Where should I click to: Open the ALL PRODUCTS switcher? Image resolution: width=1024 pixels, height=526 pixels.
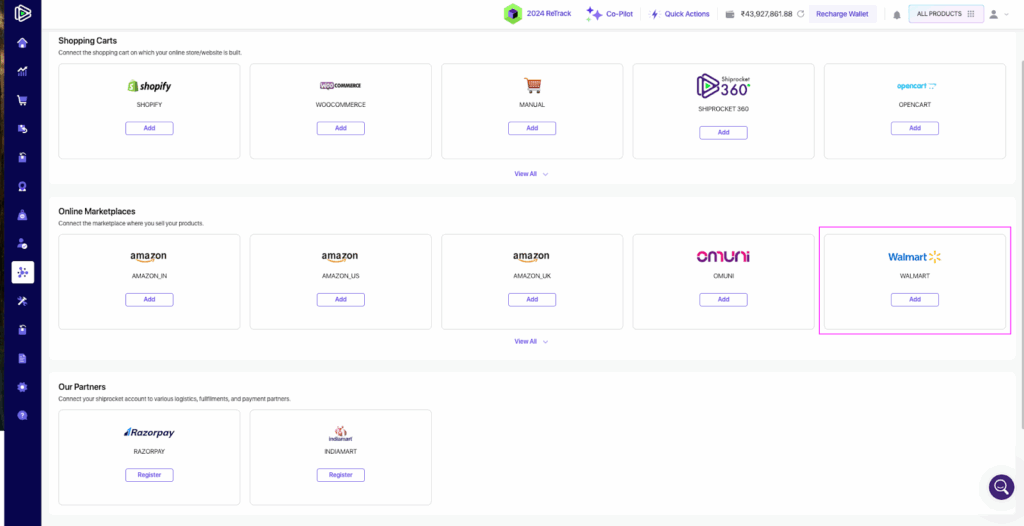pos(945,14)
